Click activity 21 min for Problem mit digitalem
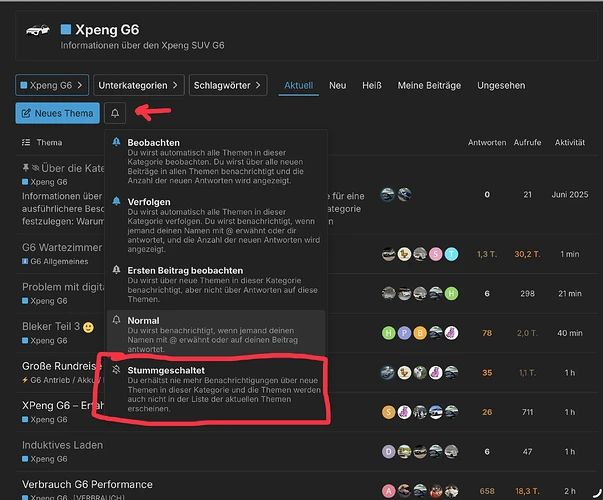The width and height of the screenshot is (603, 500). pos(570,293)
